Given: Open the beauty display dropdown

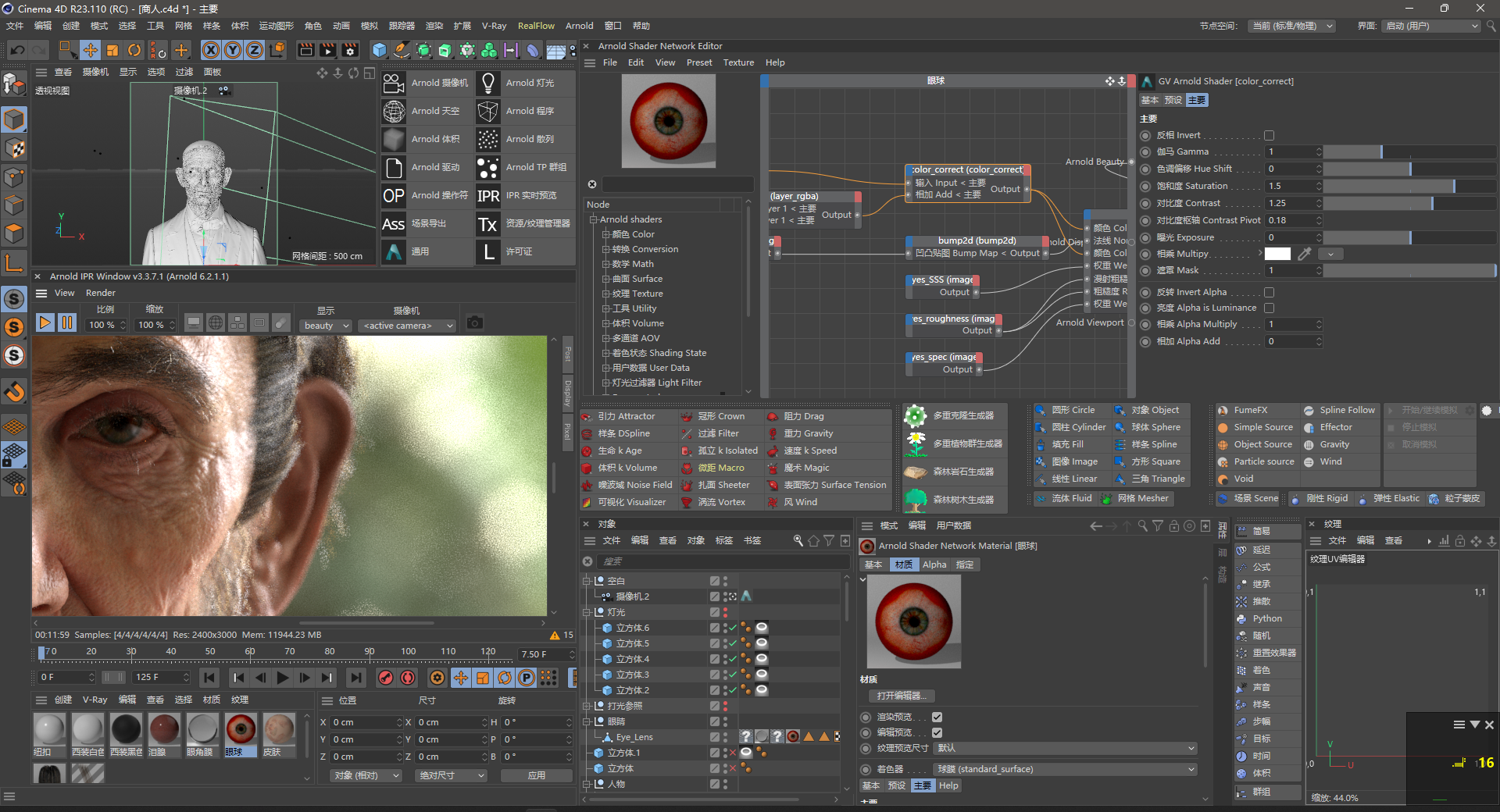Looking at the screenshot, I should coord(325,326).
